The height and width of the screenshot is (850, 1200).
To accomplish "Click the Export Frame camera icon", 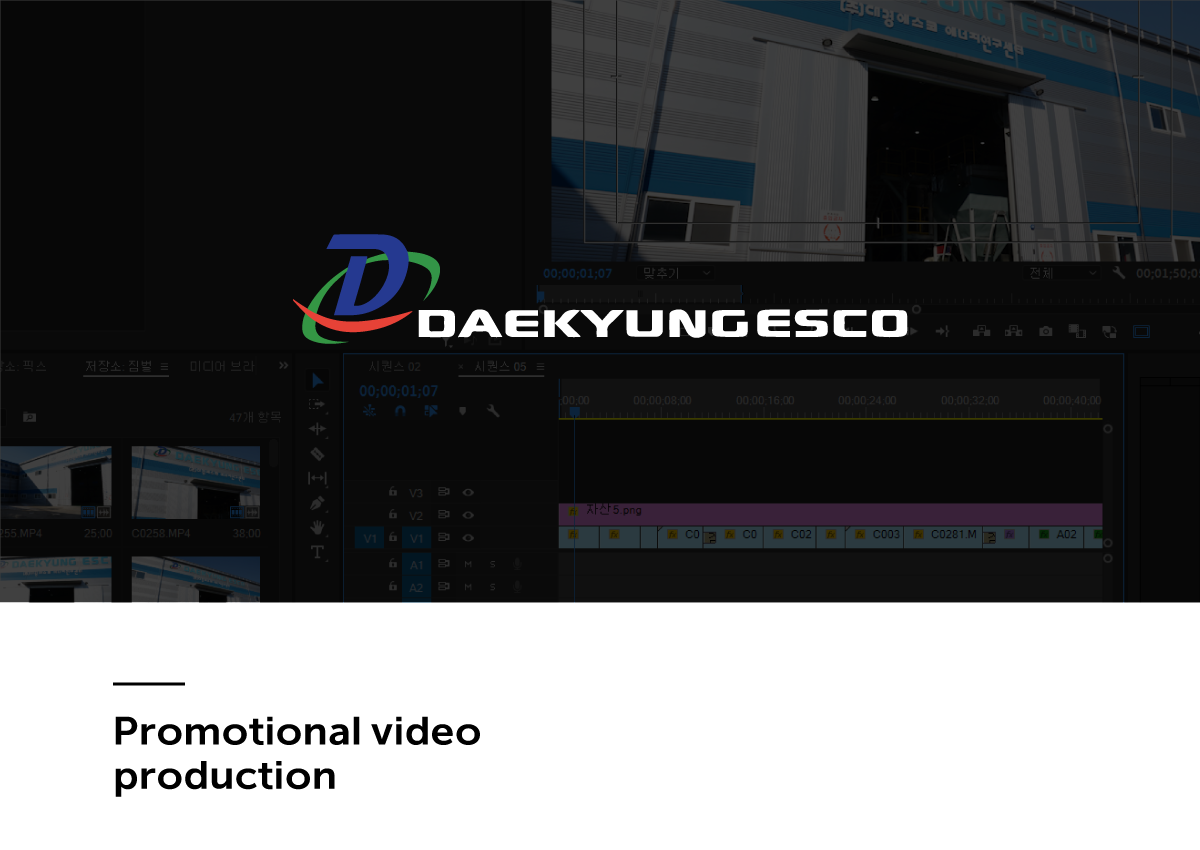I will point(1045,331).
